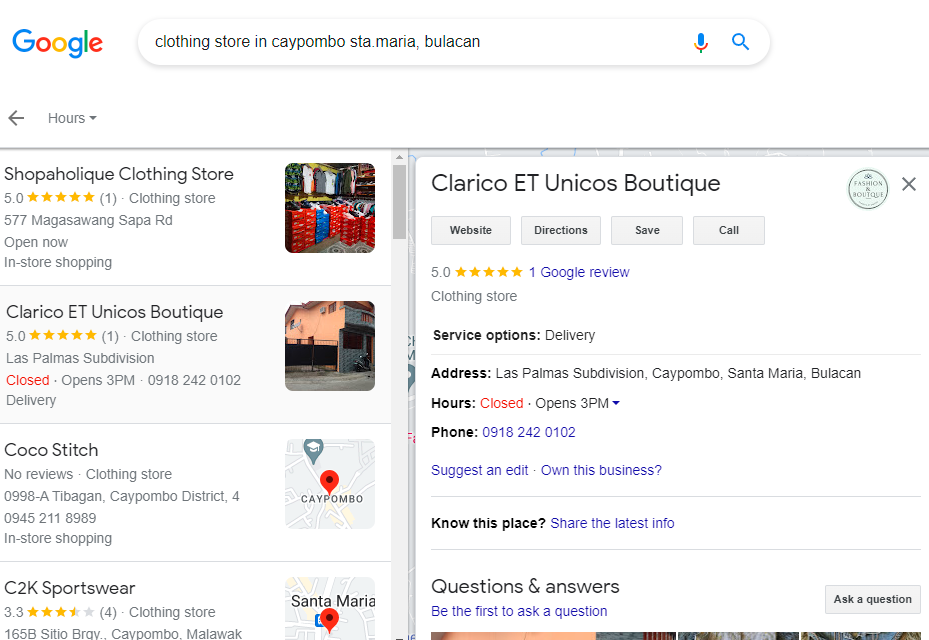This screenshot has height=640, width=929.
Task: Open the 1 Google review link
Action: (x=579, y=272)
